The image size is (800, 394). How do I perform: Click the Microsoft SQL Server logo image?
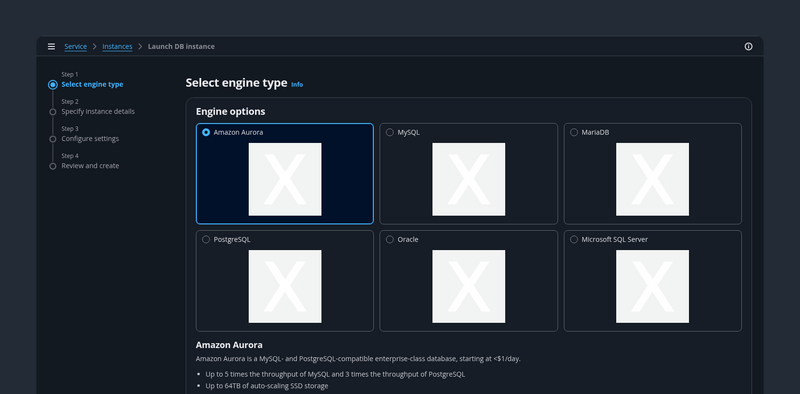pos(652,286)
